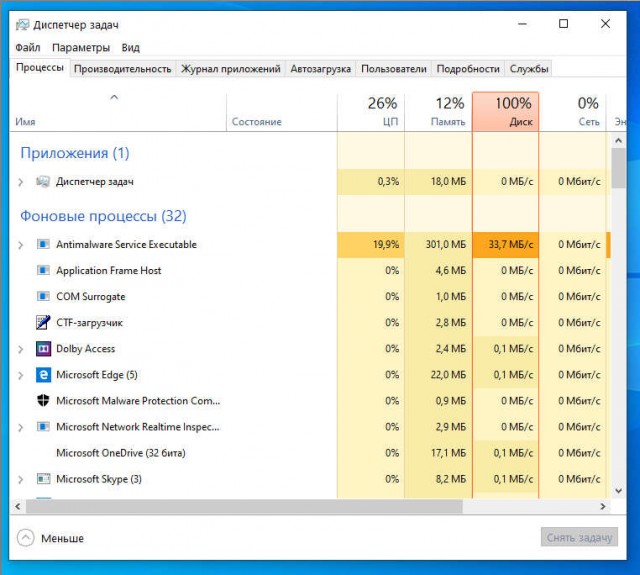
Task: Click the COM Surrogate icon
Action: tap(43, 297)
